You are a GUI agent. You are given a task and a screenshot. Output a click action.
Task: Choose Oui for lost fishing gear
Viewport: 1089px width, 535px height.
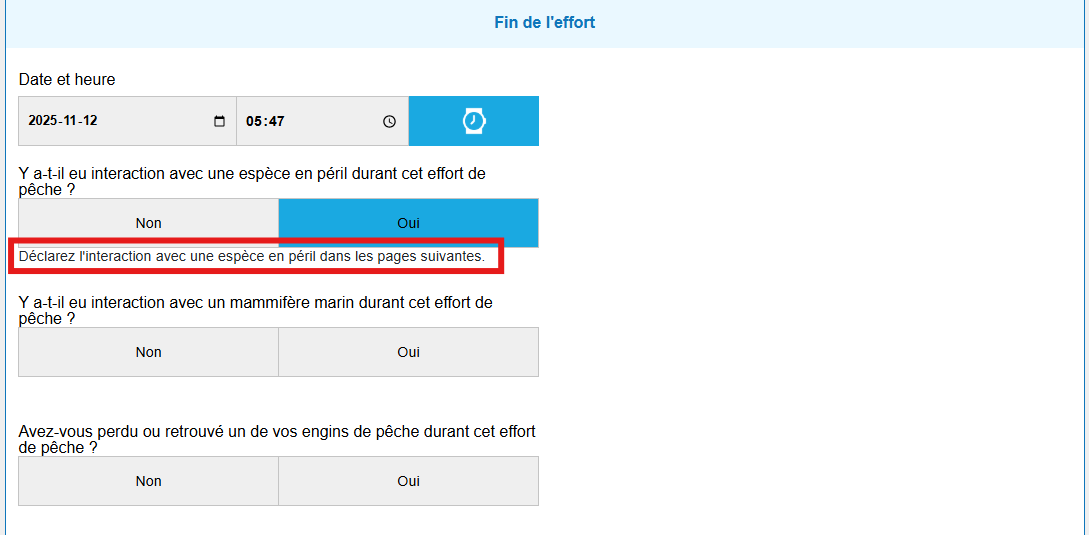[x=408, y=481]
